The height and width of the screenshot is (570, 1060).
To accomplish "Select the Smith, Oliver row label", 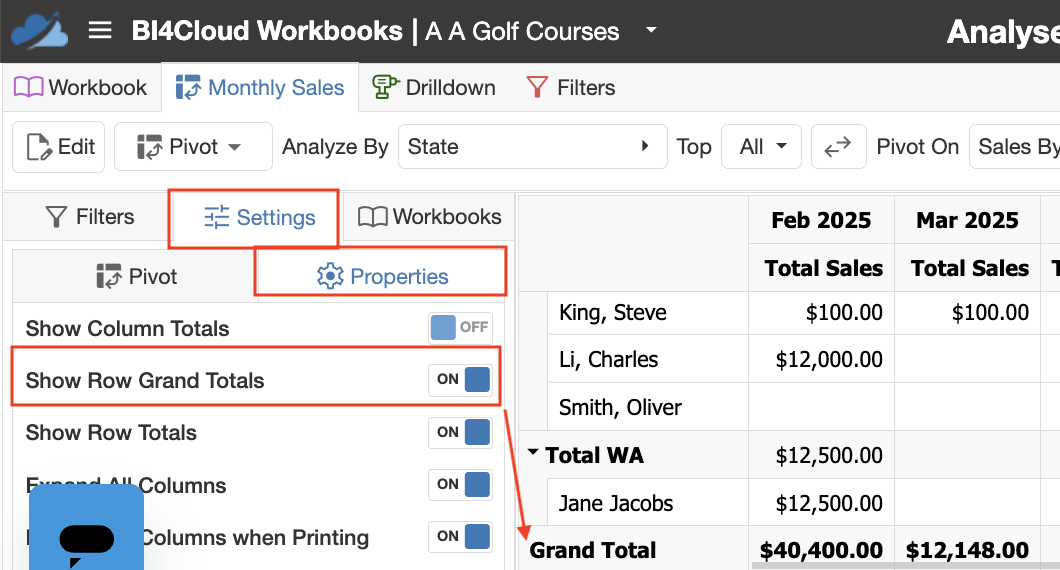I will [620, 408].
